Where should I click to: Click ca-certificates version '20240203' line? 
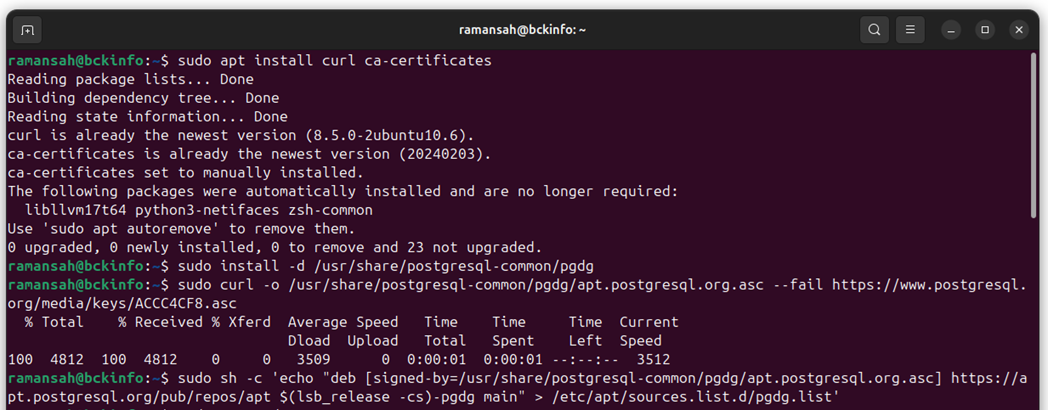click(x=249, y=154)
